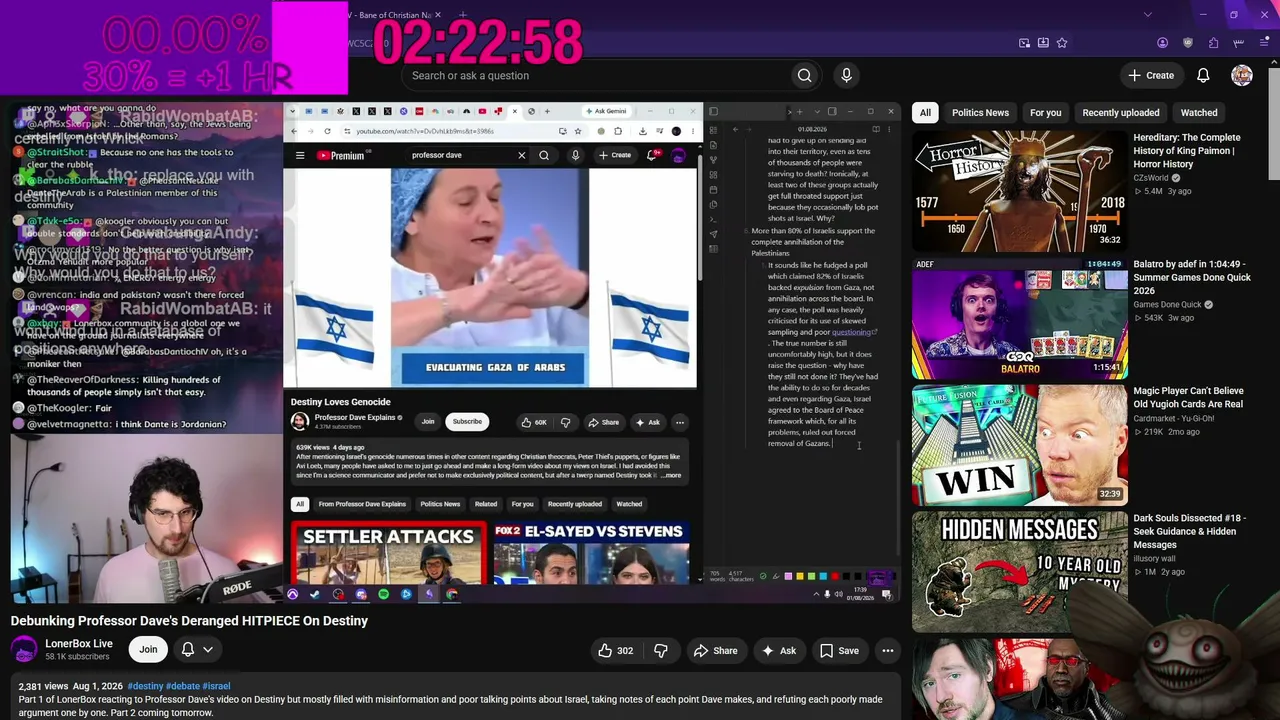Image resolution: width=1280 pixels, height=720 pixels.
Task: Open more actions menu beside Save
Action: [887, 651]
